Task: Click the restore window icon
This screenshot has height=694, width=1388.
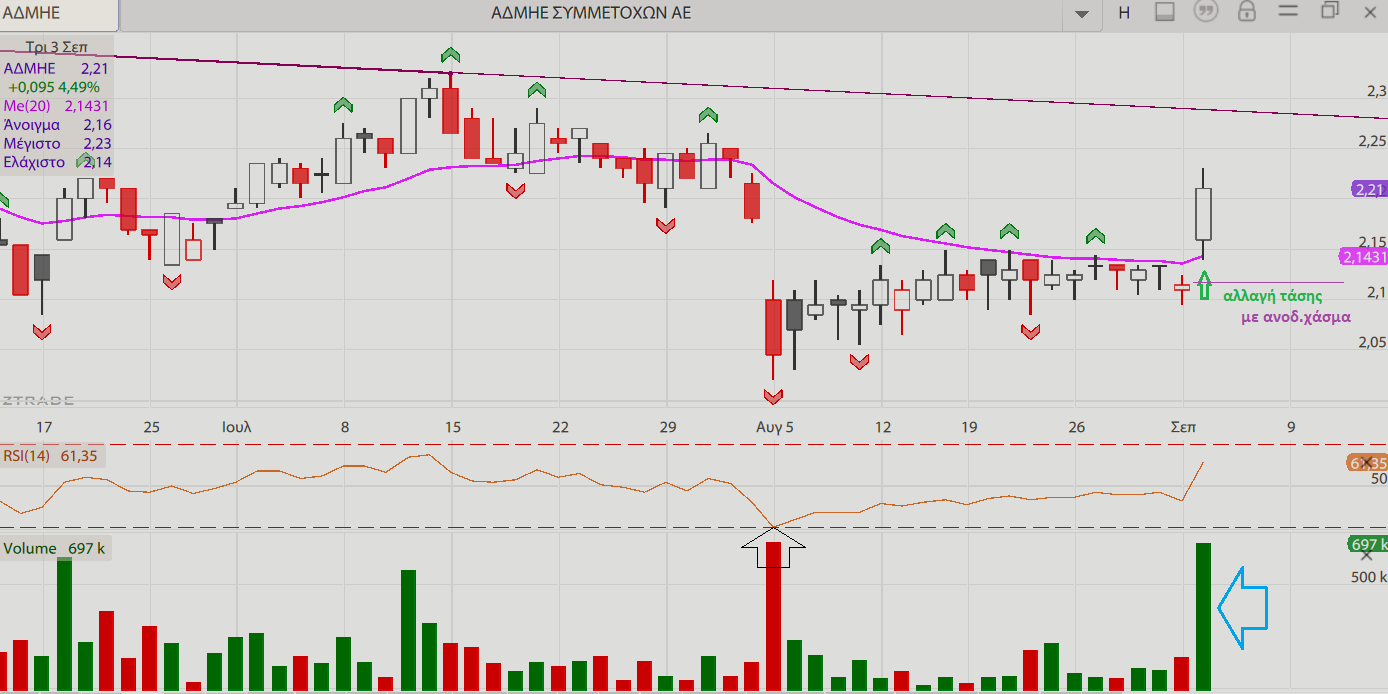Action: click(1330, 11)
